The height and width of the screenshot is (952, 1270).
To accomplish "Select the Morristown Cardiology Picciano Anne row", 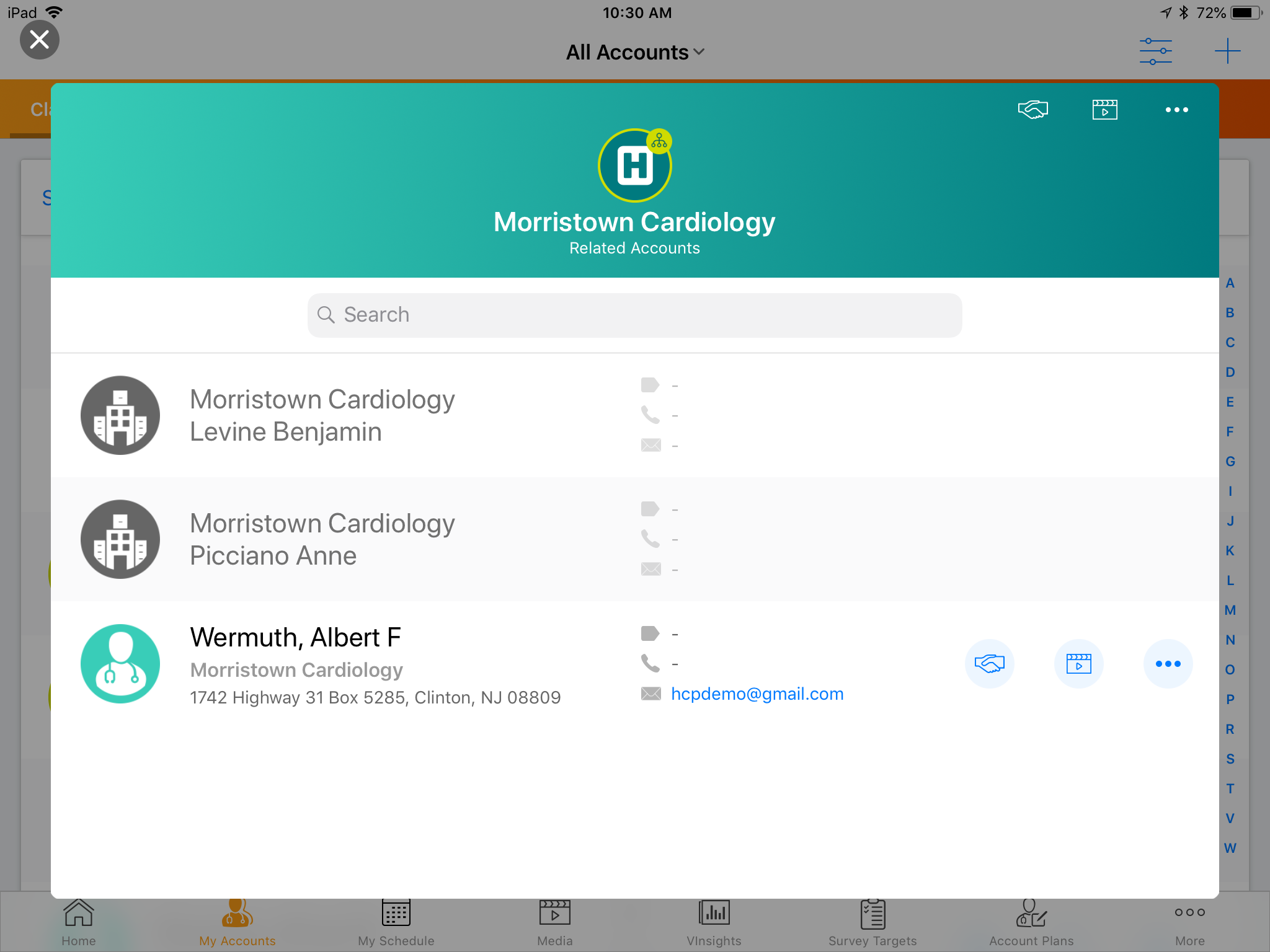I will click(322, 539).
